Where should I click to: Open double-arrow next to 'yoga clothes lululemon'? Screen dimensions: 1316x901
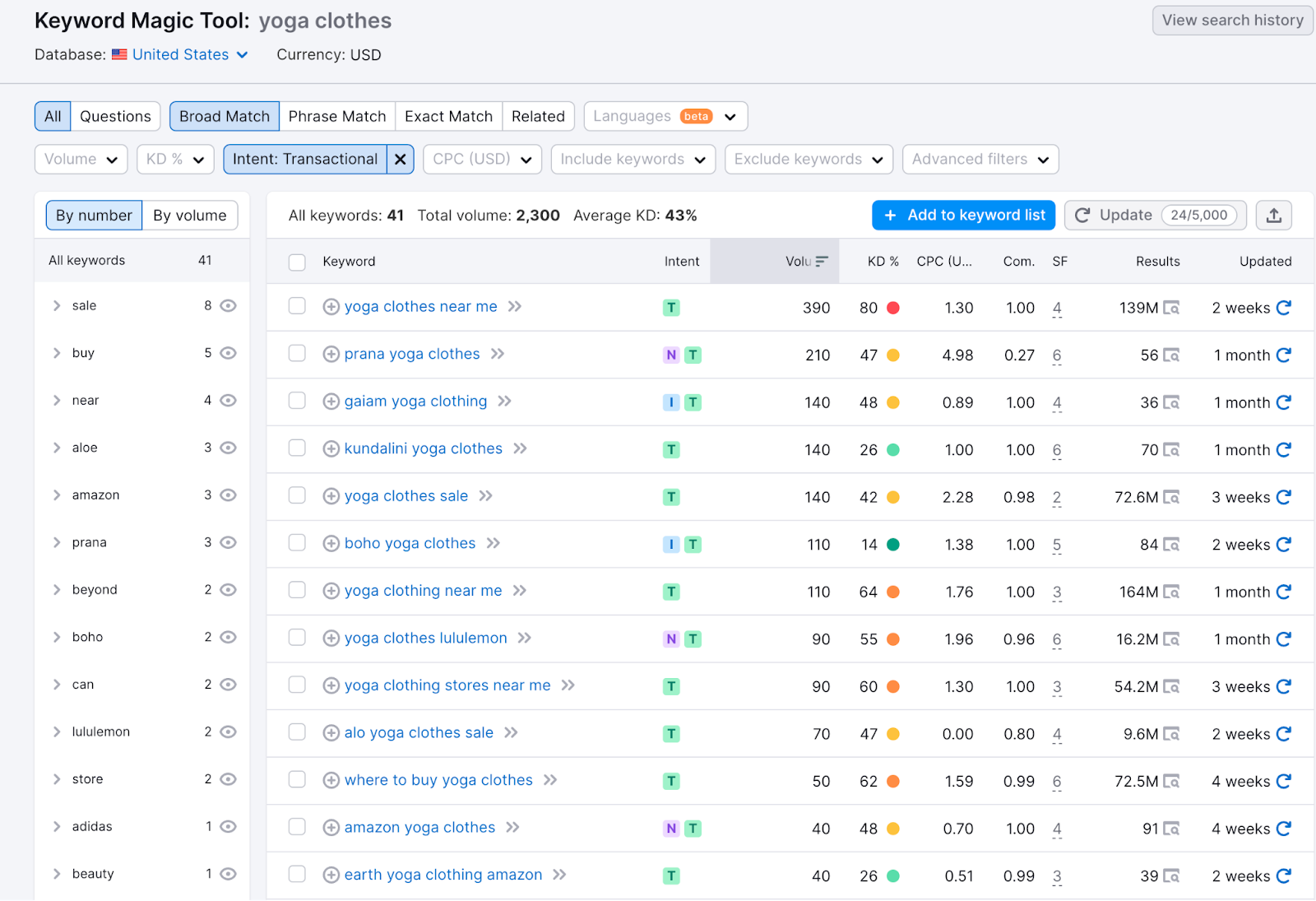coord(524,639)
